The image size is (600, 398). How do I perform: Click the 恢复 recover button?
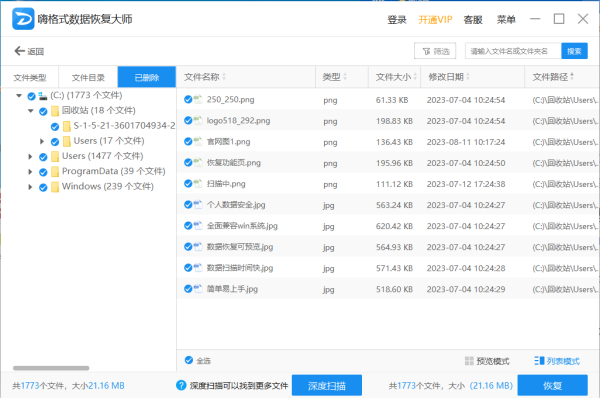pyautogui.click(x=553, y=385)
